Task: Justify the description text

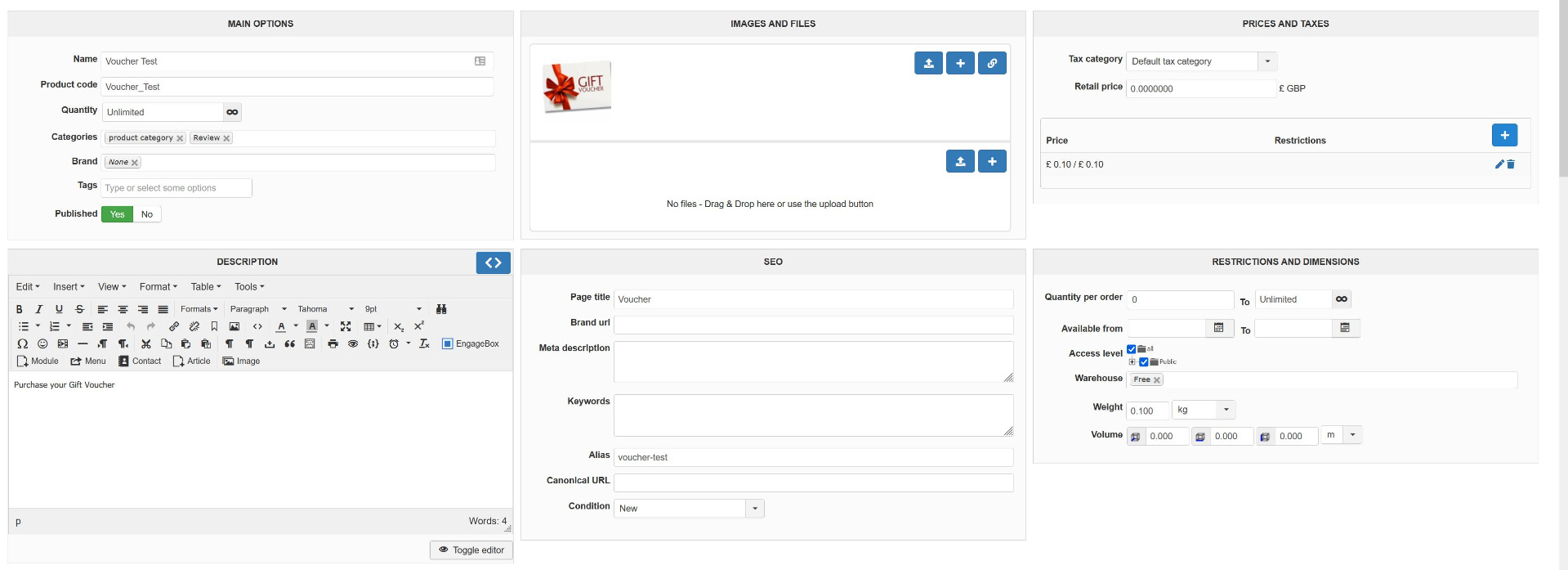Action: pos(163,309)
